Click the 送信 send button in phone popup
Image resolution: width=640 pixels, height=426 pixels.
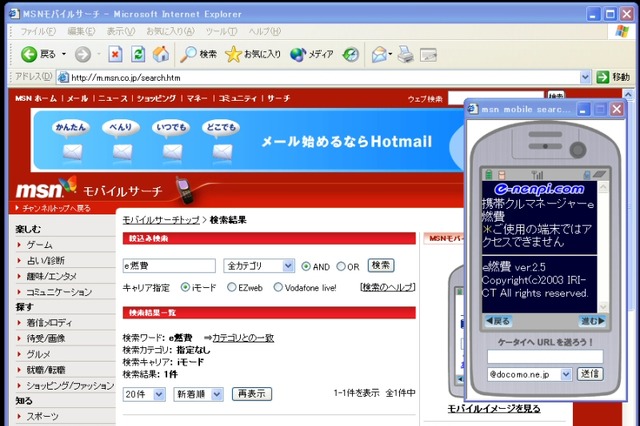click(x=590, y=374)
